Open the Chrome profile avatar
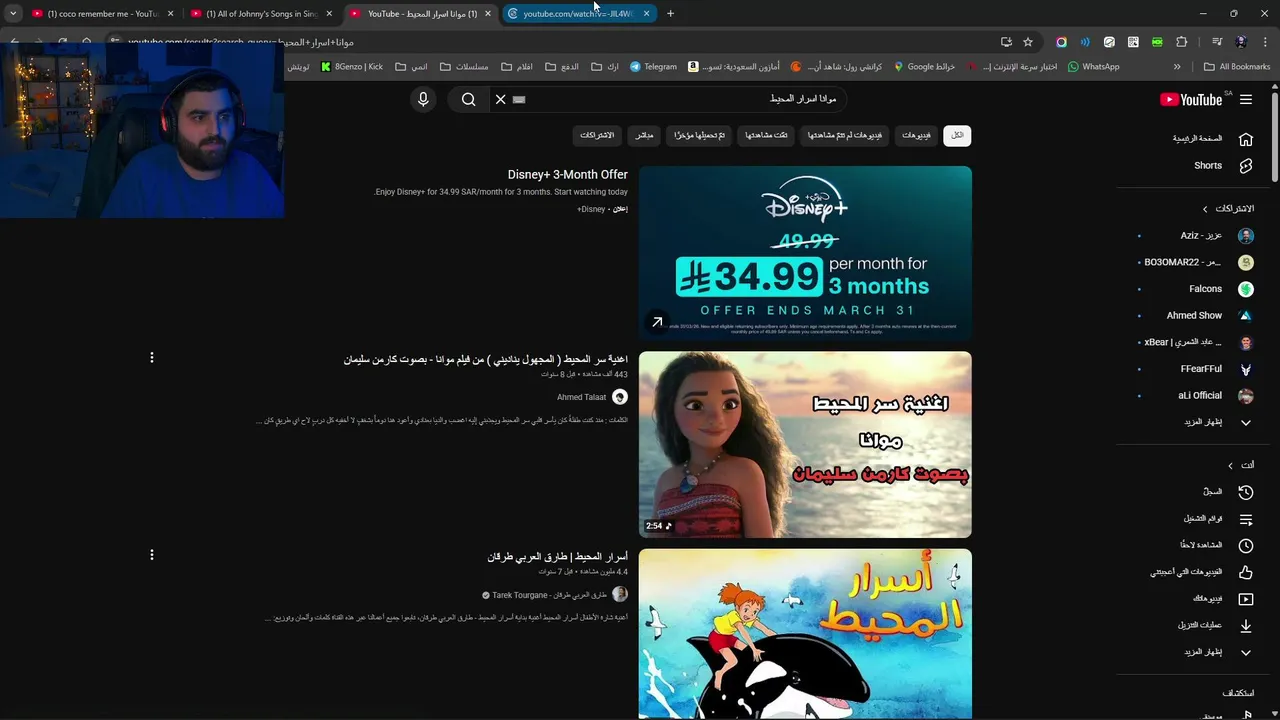 [x=1241, y=42]
